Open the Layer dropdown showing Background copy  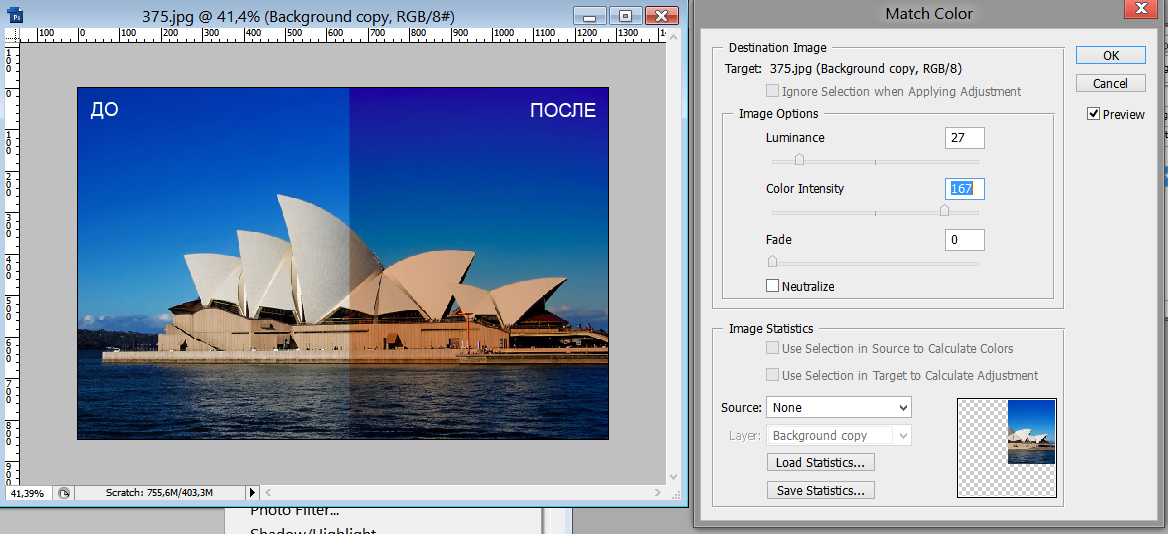pyautogui.click(x=839, y=436)
